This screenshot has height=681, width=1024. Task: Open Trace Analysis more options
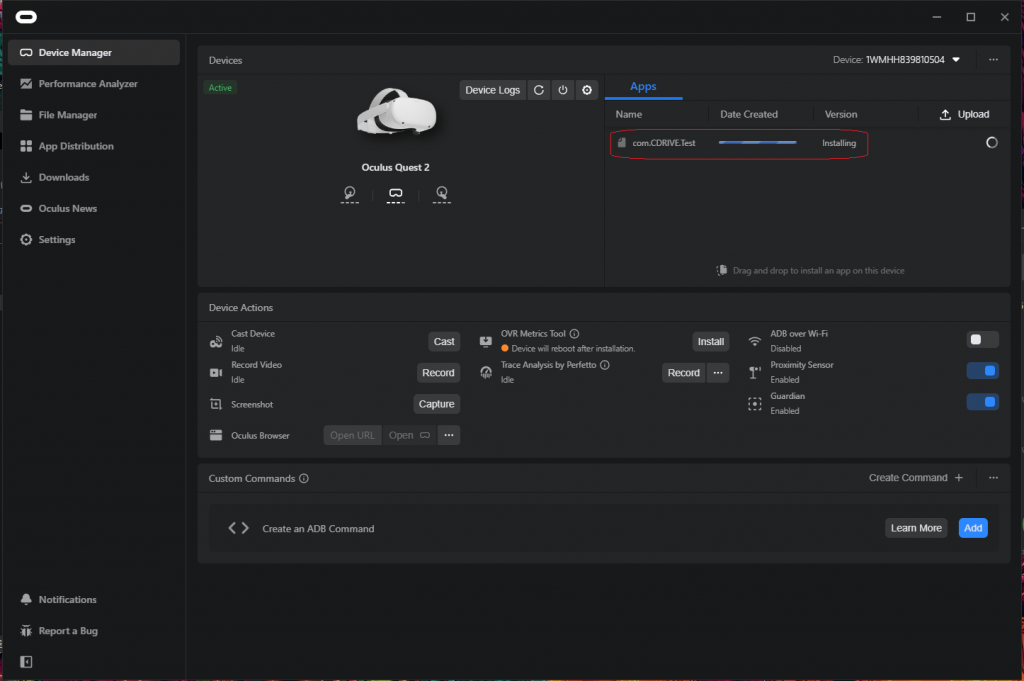coord(718,373)
